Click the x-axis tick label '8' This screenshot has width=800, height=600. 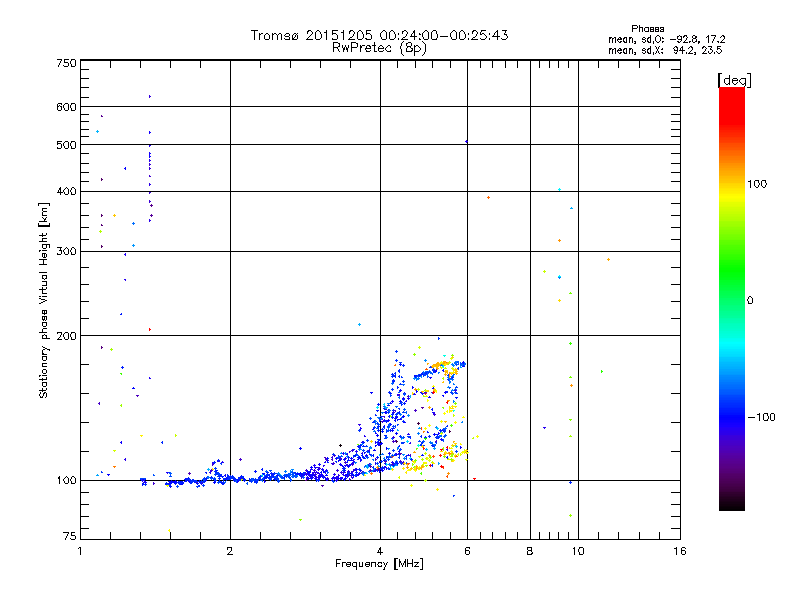click(x=530, y=551)
